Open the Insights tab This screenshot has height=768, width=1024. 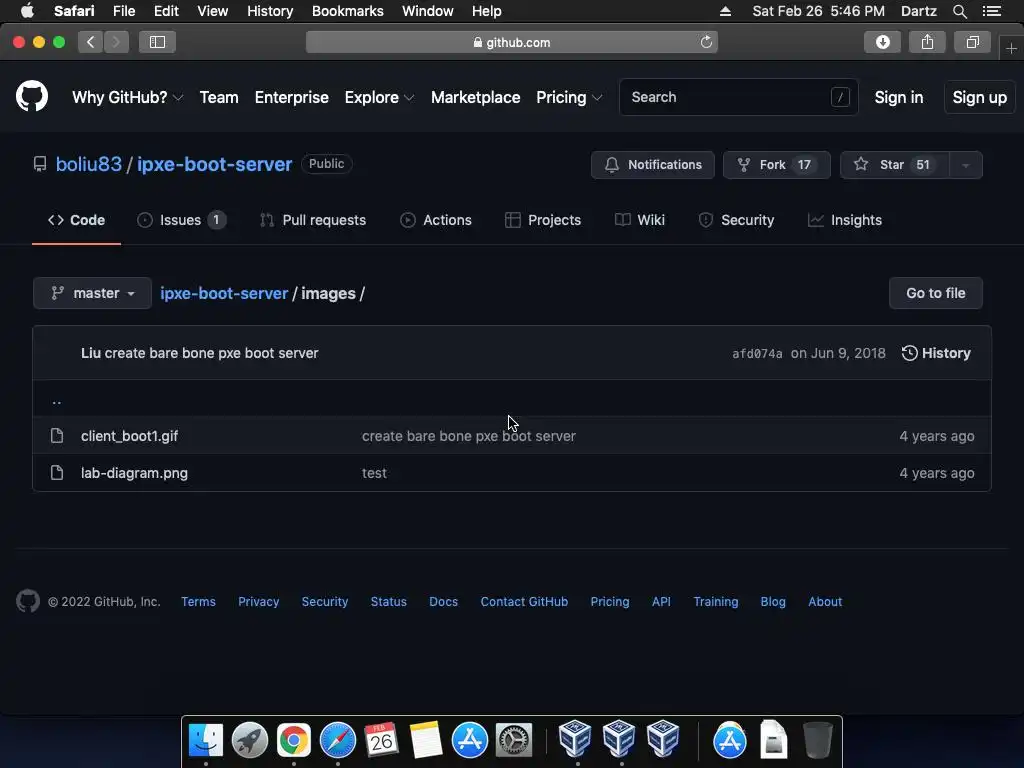tap(844, 220)
